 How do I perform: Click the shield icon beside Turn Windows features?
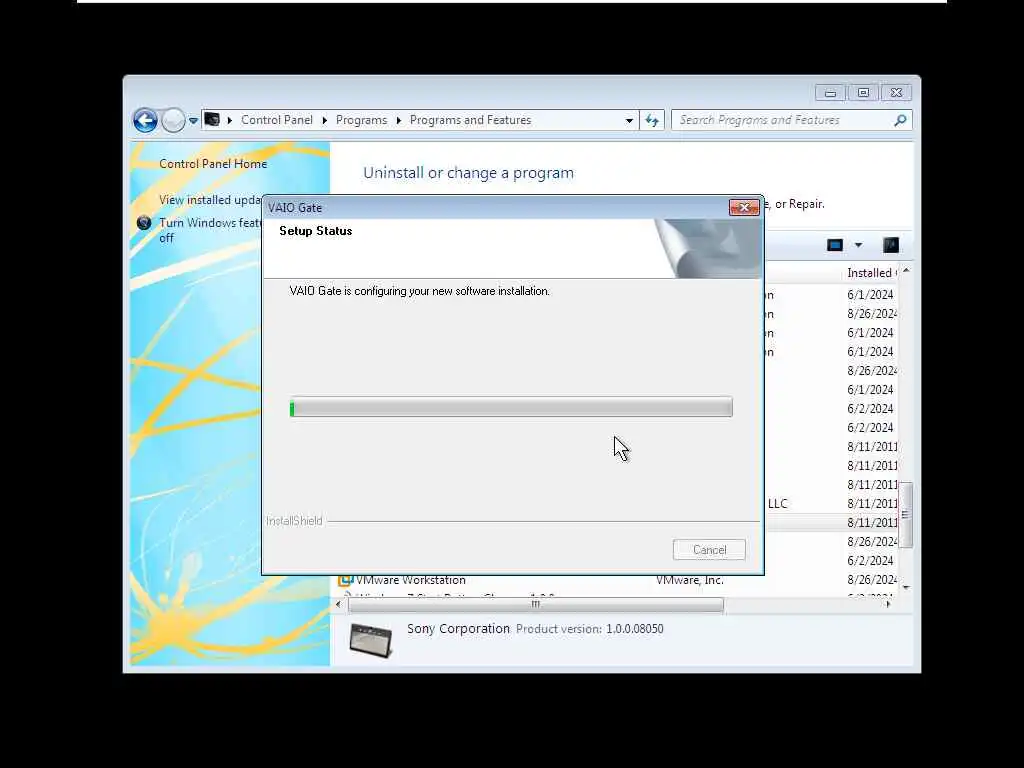pyautogui.click(x=144, y=223)
